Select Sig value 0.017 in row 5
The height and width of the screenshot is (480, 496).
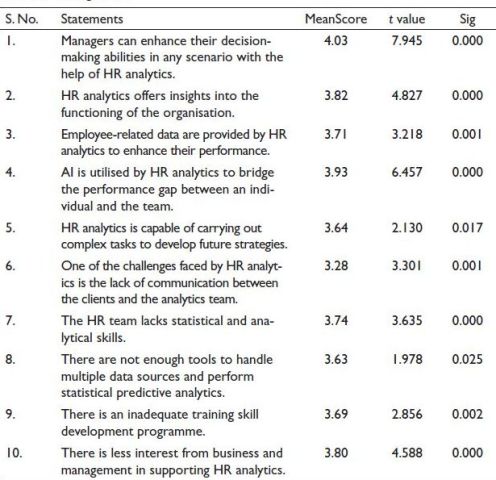point(467,228)
